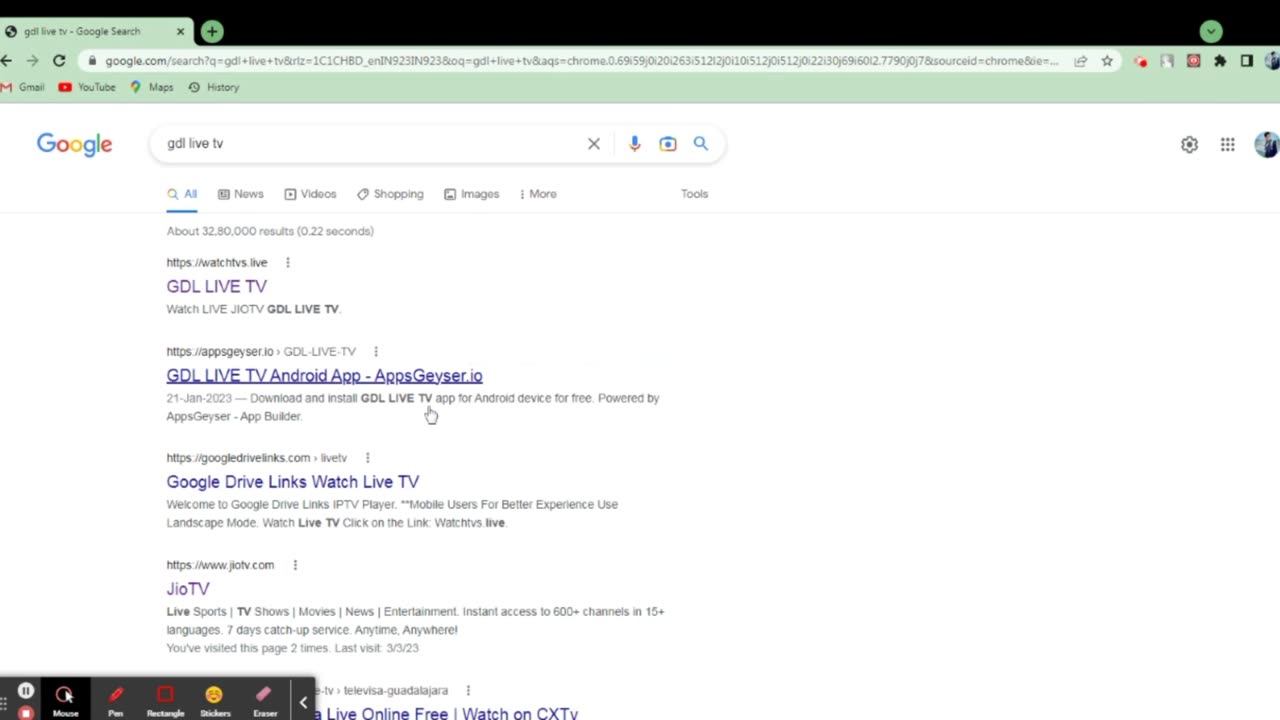Close the gdl live tv browser tab
Image resolution: width=1280 pixels, height=720 pixels.
tap(180, 32)
